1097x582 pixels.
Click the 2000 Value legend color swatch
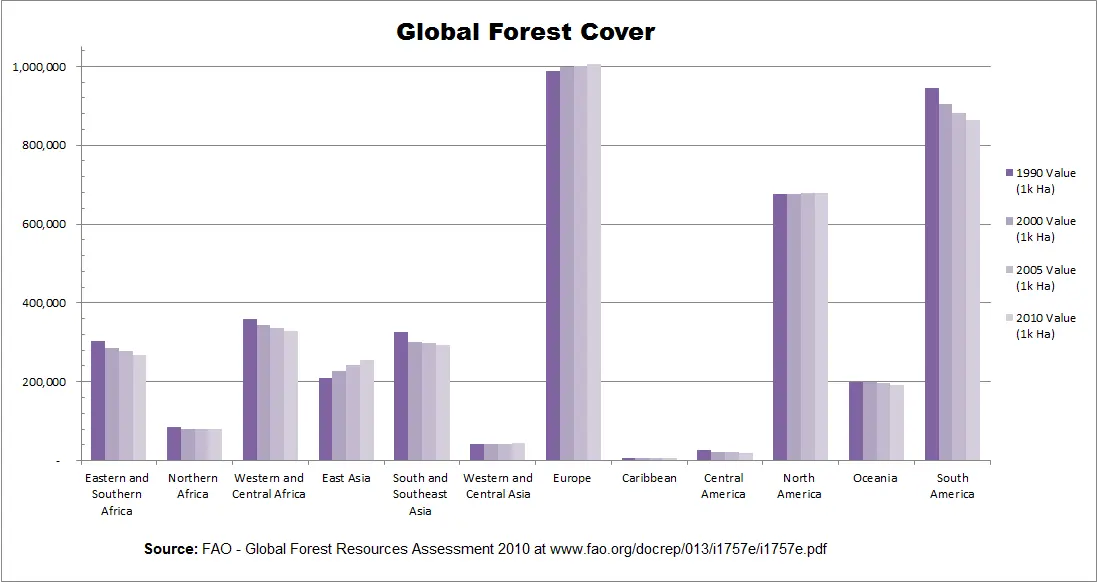[1010, 221]
